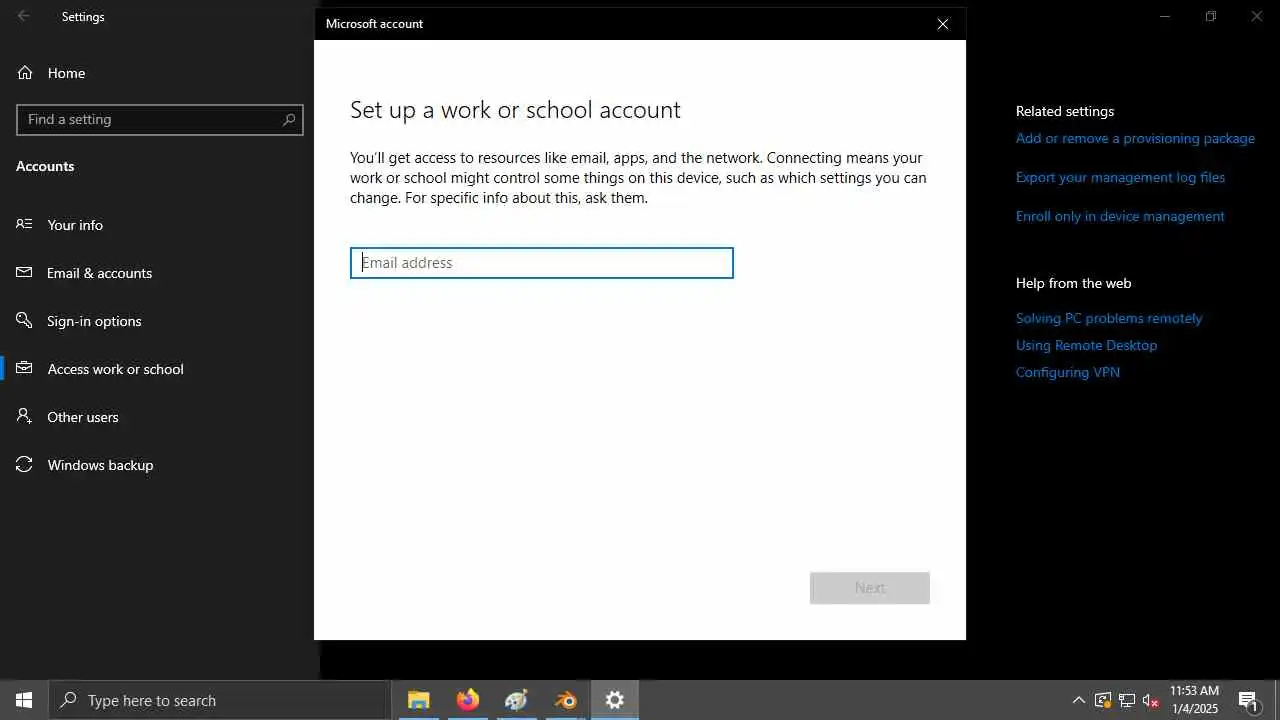Close the Settings window
Screen dimensions: 1280x720
click(x=1257, y=16)
